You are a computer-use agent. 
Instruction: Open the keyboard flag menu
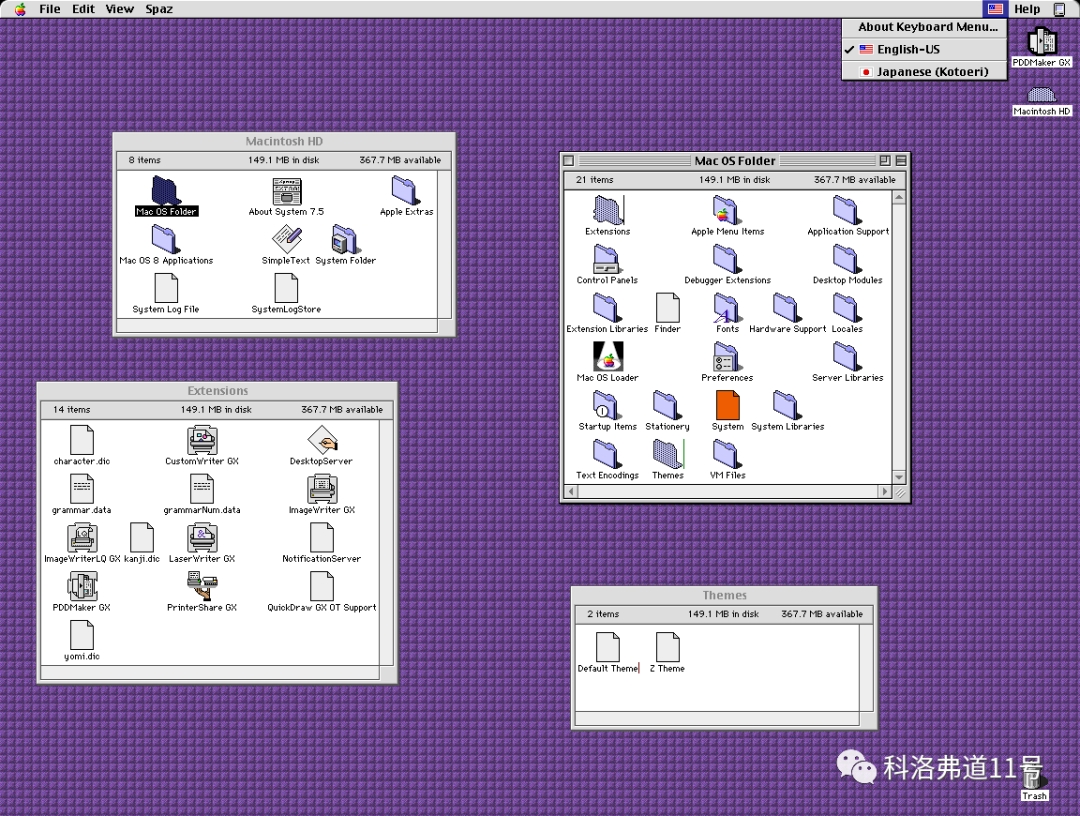994,9
